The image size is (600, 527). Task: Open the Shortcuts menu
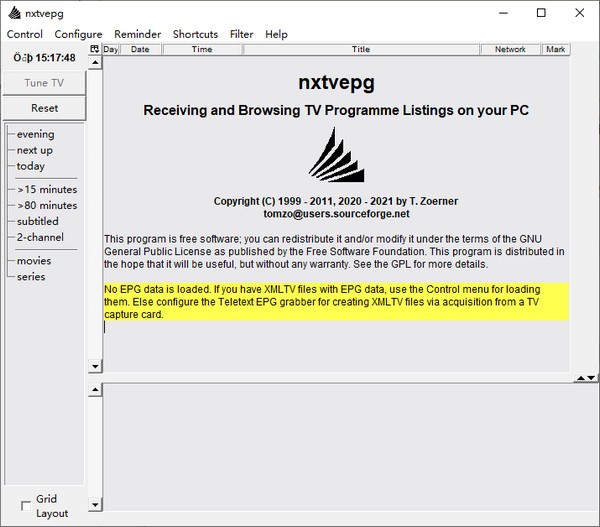tap(195, 34)
